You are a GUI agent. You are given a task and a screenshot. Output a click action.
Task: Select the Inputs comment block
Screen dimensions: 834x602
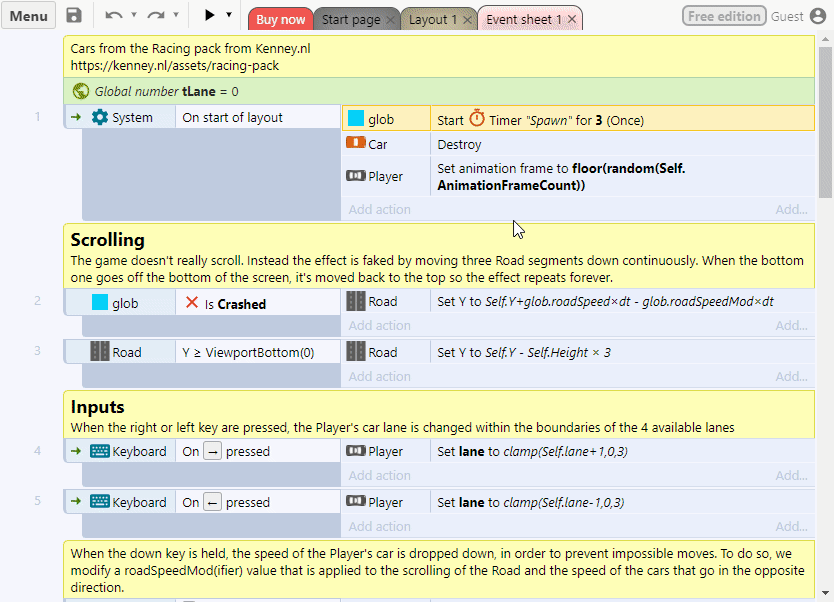pyautogui.click(x=439, y=415)
